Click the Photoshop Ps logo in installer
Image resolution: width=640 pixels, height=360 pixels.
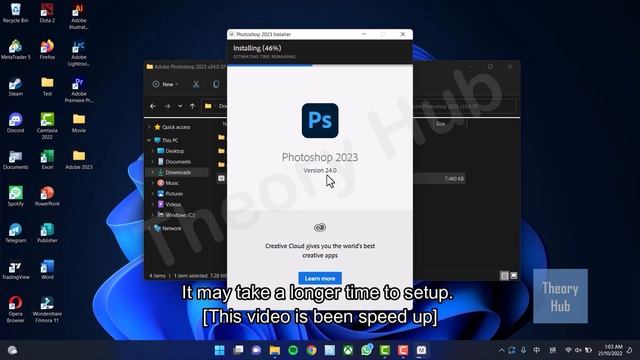click(x=320, y=120)
